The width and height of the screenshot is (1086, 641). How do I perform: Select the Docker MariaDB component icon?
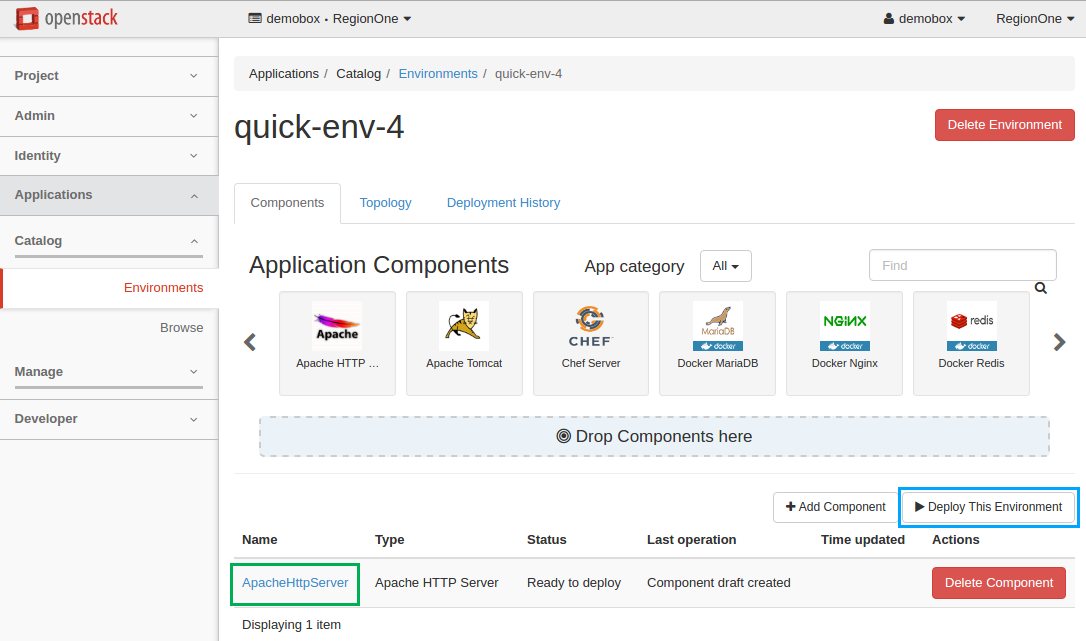tap(717, 325)
